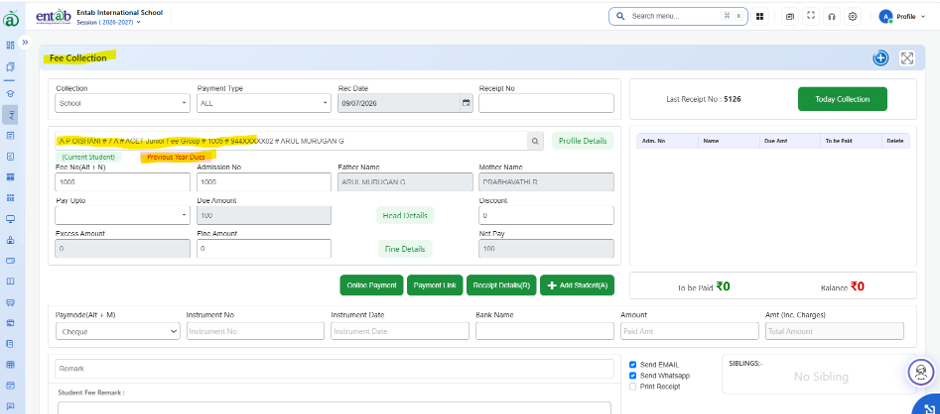Click the Discount input field
Viewport: 940px width, 414px height.
click(546, 215)
